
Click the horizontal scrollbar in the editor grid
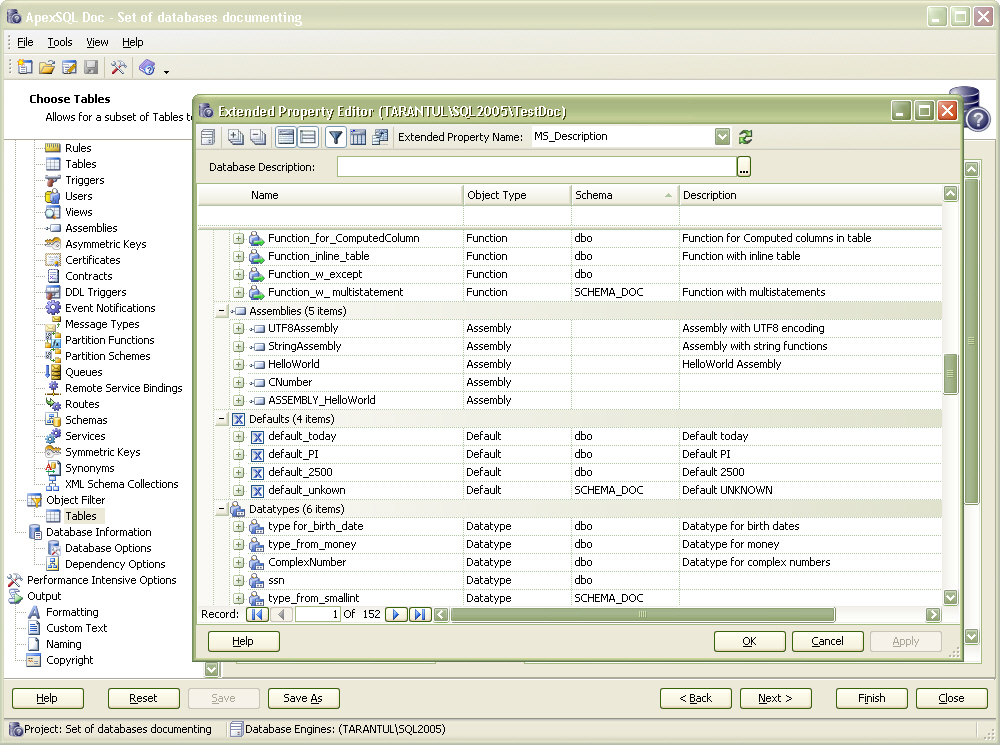642,614
